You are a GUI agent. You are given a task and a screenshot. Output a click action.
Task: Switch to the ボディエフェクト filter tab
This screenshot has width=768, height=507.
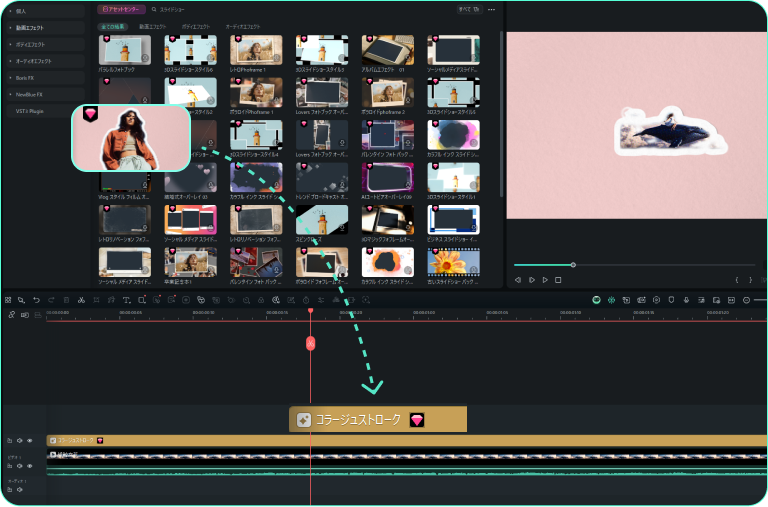[195, 26]
